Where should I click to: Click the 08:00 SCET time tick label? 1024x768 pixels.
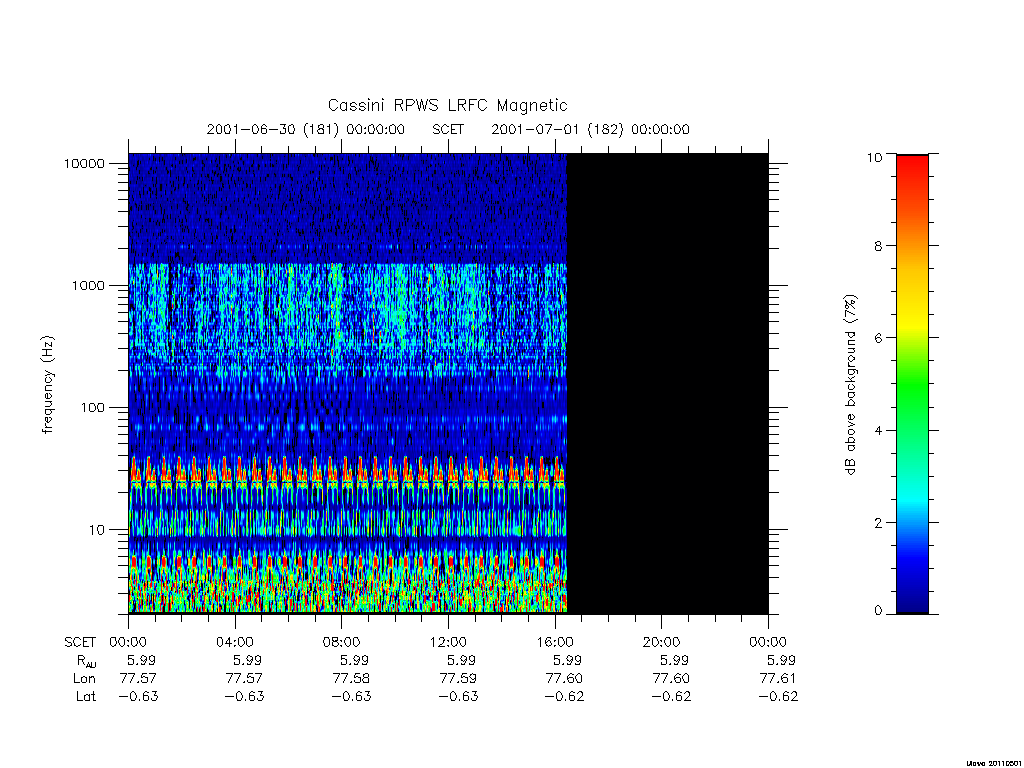coord(342,642)
